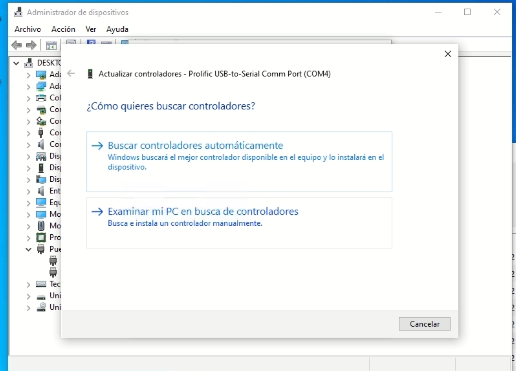Click the mouse icon on the second Mo row
Screen dimensions: 516x371
pos(41,226)
